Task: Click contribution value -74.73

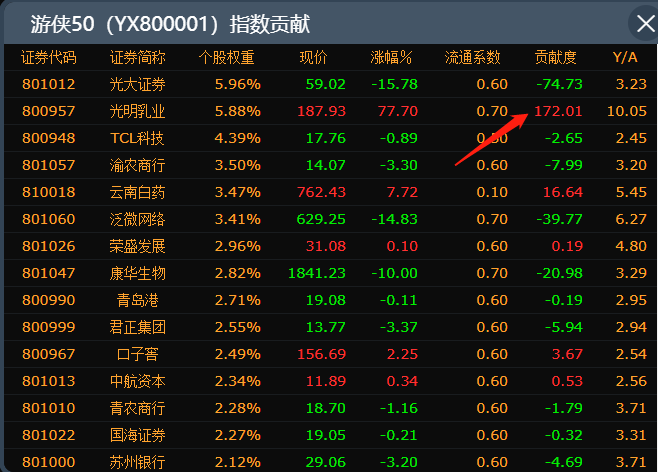Action: pyautogui.click(x=559, y=84)
